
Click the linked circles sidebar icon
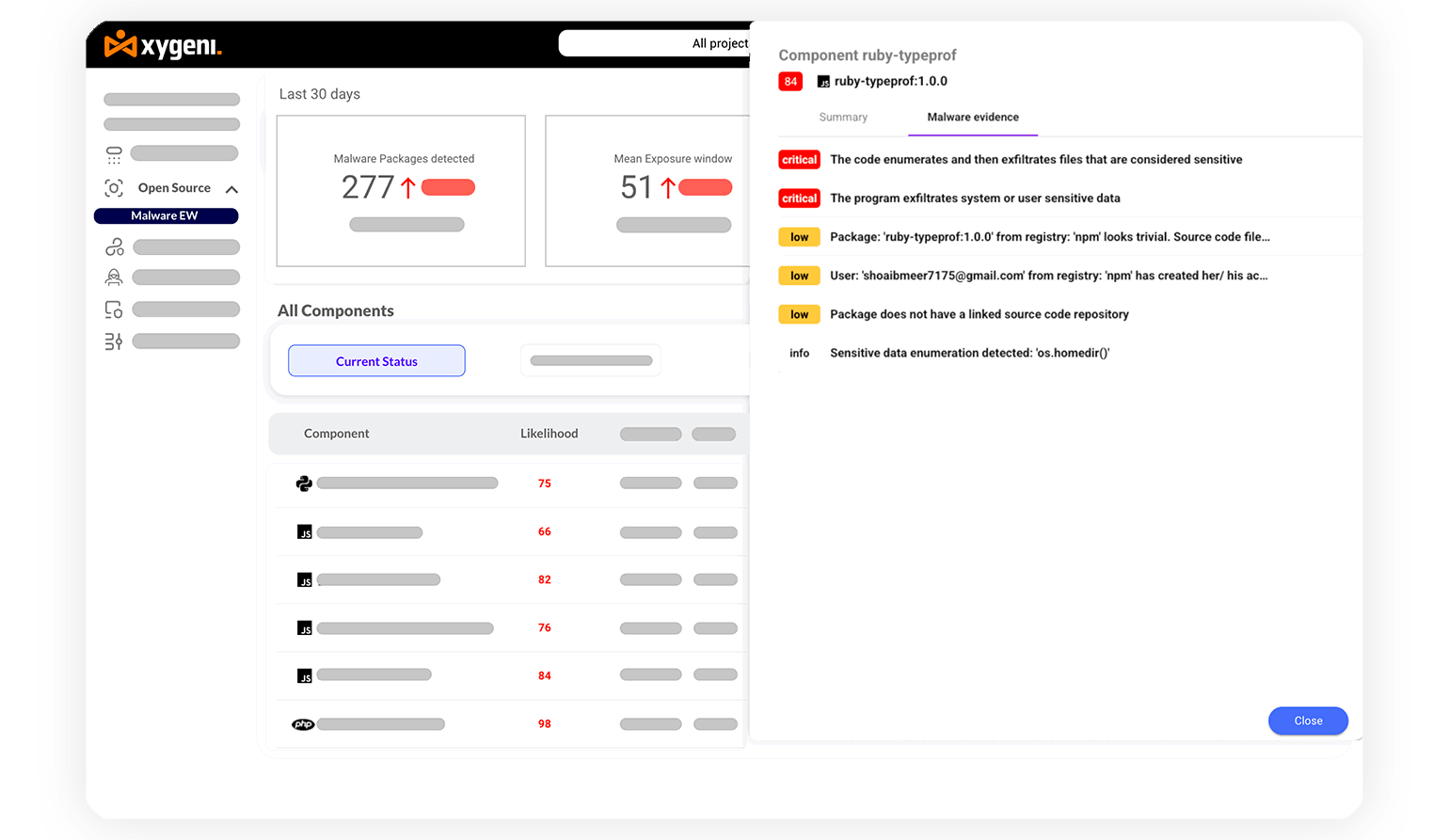[114, 247]
